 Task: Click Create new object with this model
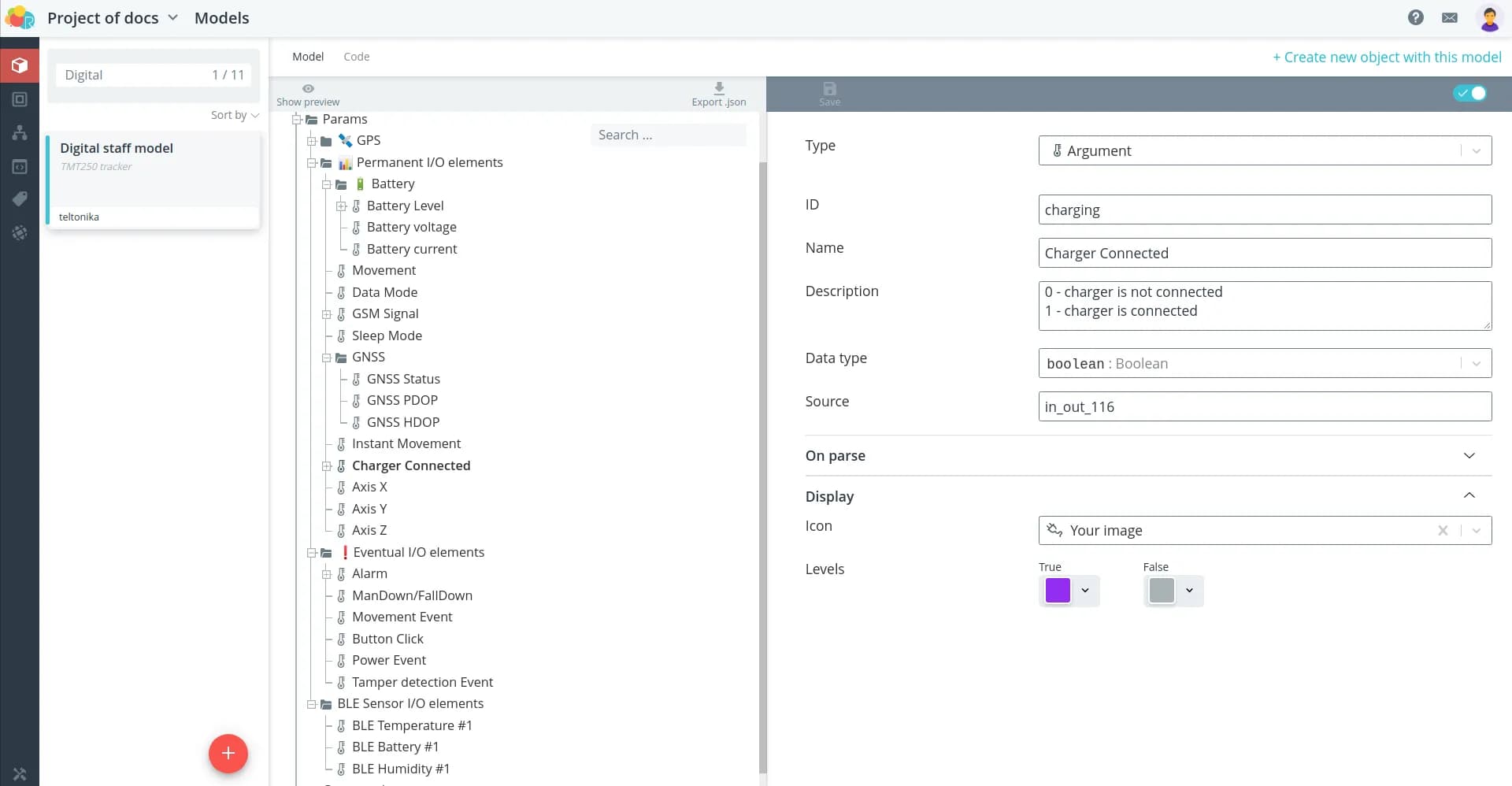(1386, 57)
